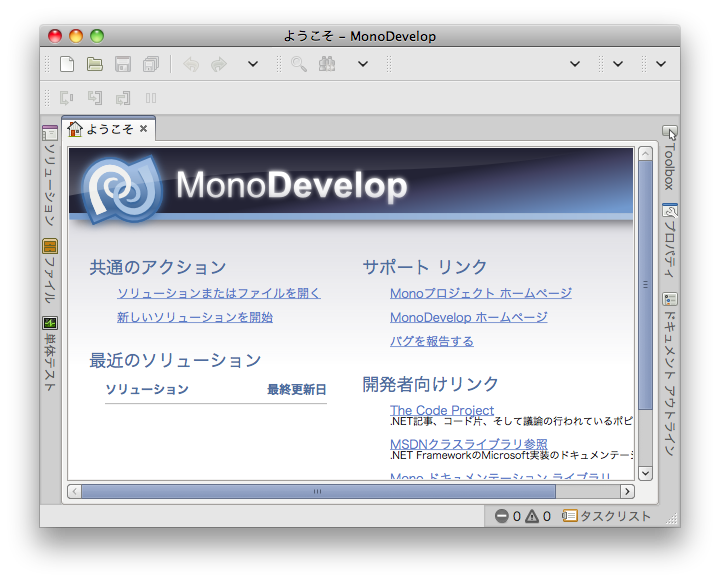The height and width of the screenshot is (582, 720).
Task: Open the ドキュメント アウトライン side panel
Action: point(669,374)
